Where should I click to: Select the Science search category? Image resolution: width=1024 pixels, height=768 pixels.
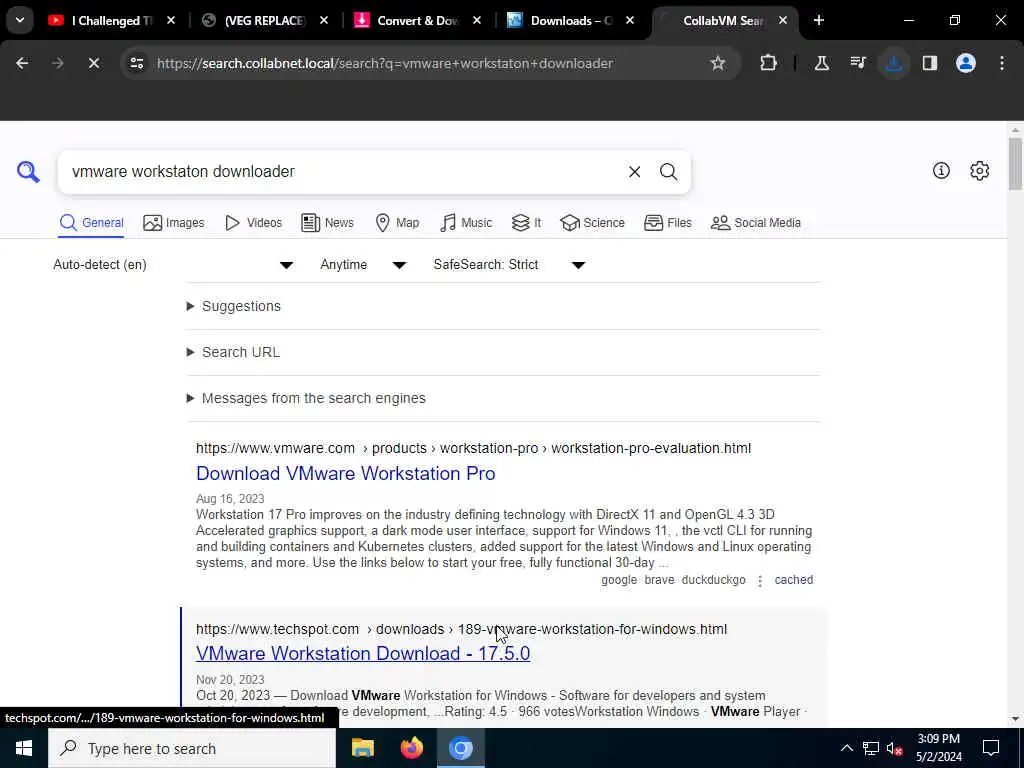click(592, 223)
